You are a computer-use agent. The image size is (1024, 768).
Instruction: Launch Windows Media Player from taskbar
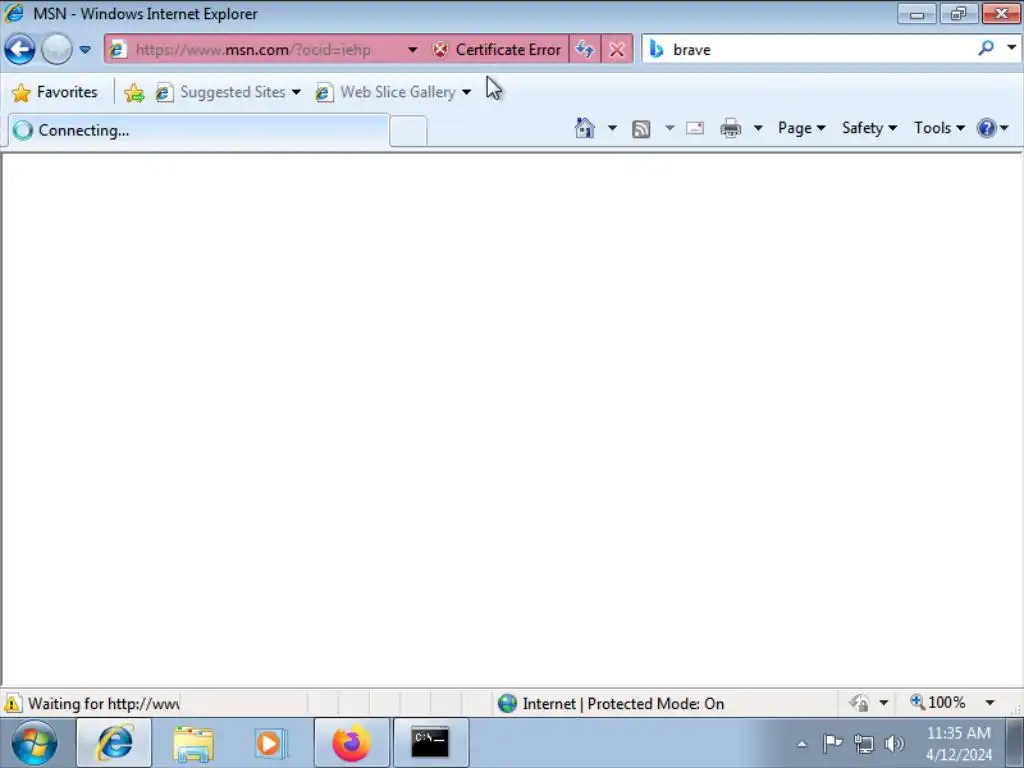coord(270,743)
